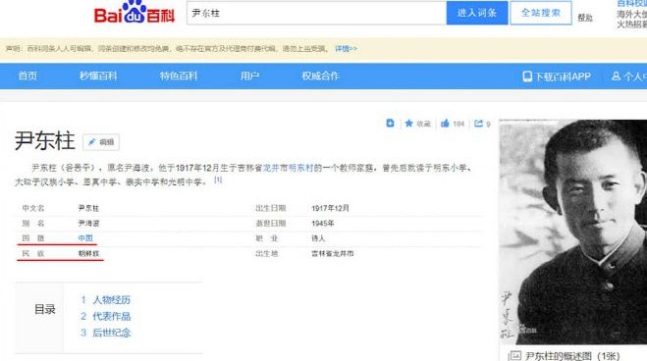Screen dimensions: 647x361
Task: Click the 编辑 edit button beside title
Action: [x=101, y=142]
